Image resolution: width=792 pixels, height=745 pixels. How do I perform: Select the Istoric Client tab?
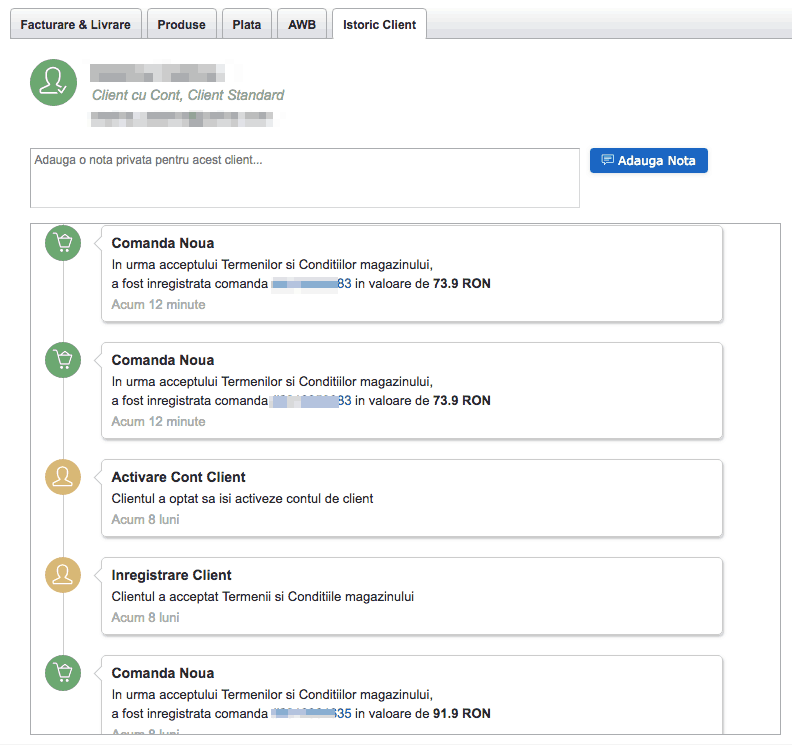pyautogui.click(x=379, y=25)
